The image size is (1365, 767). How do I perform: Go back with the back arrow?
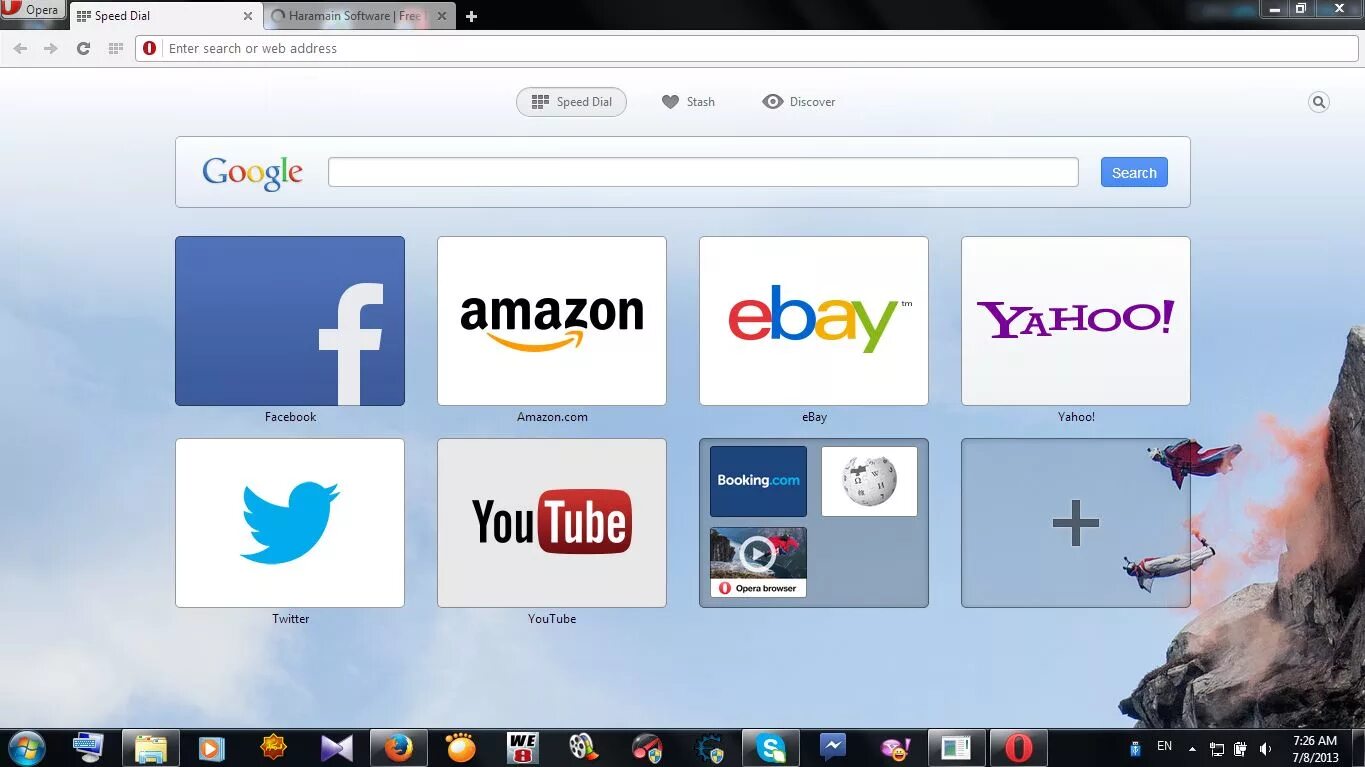click(20, 48)
